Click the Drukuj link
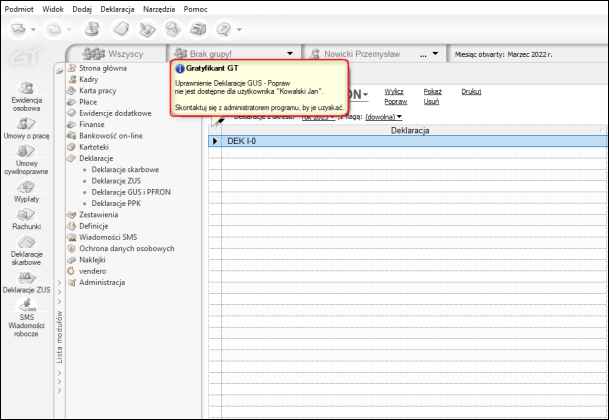609x420 pixels. pos(471,92)
